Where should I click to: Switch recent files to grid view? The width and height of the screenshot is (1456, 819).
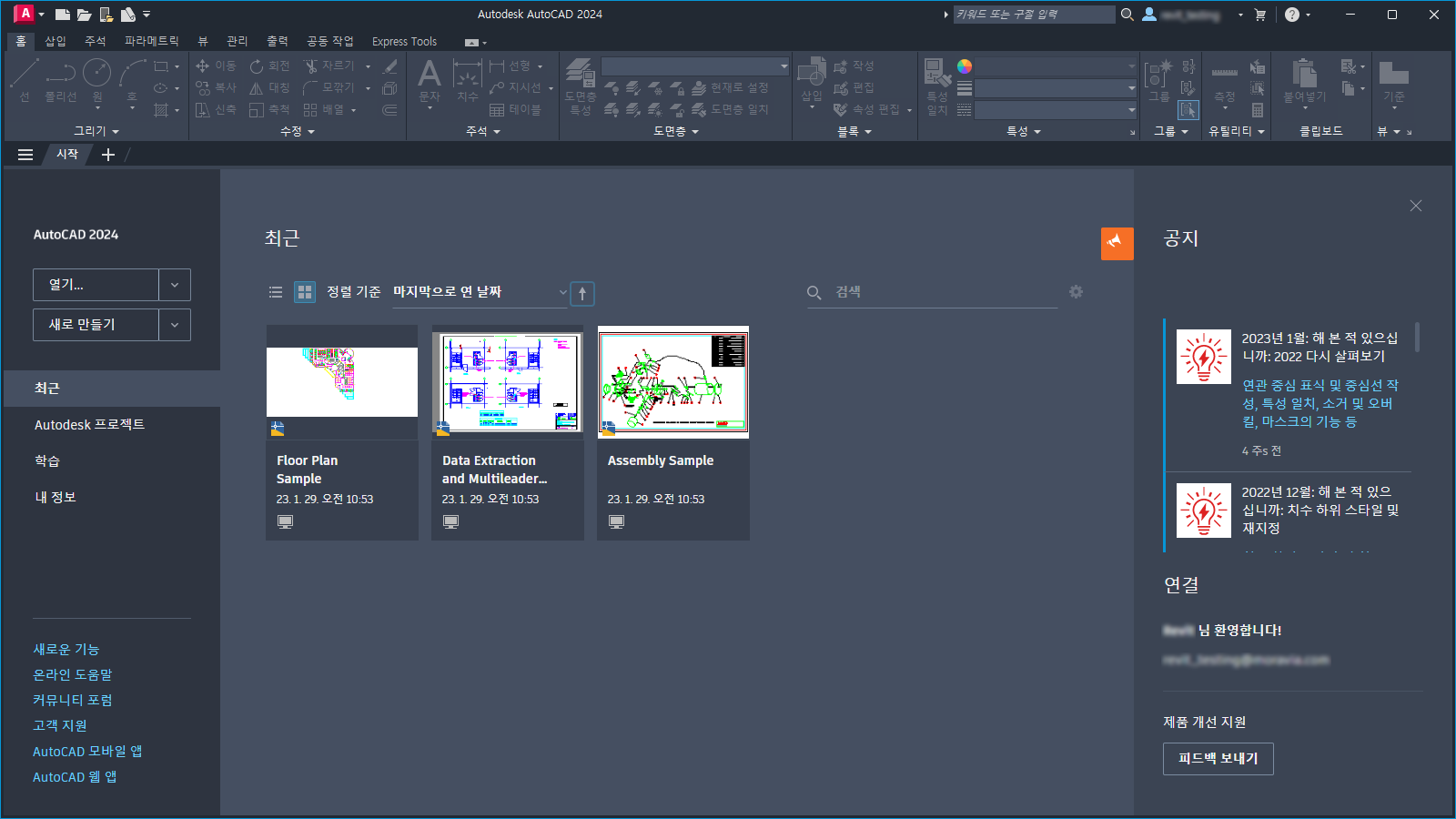coord(305,292)
